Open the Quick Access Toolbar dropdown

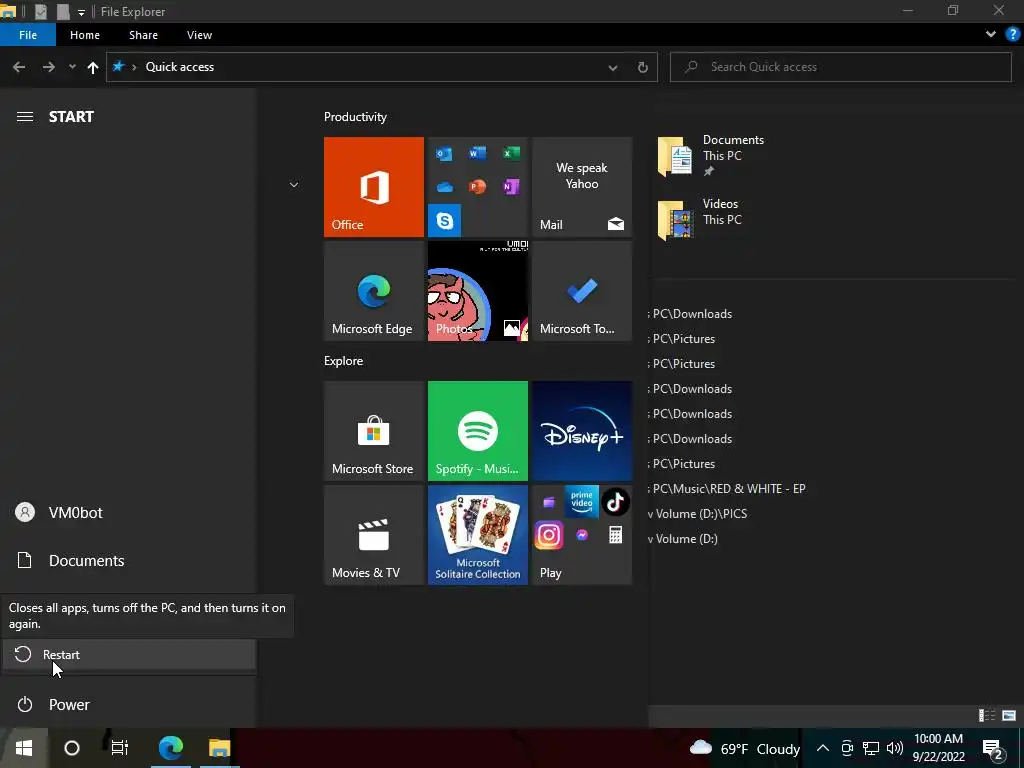(x=81, y=12)
